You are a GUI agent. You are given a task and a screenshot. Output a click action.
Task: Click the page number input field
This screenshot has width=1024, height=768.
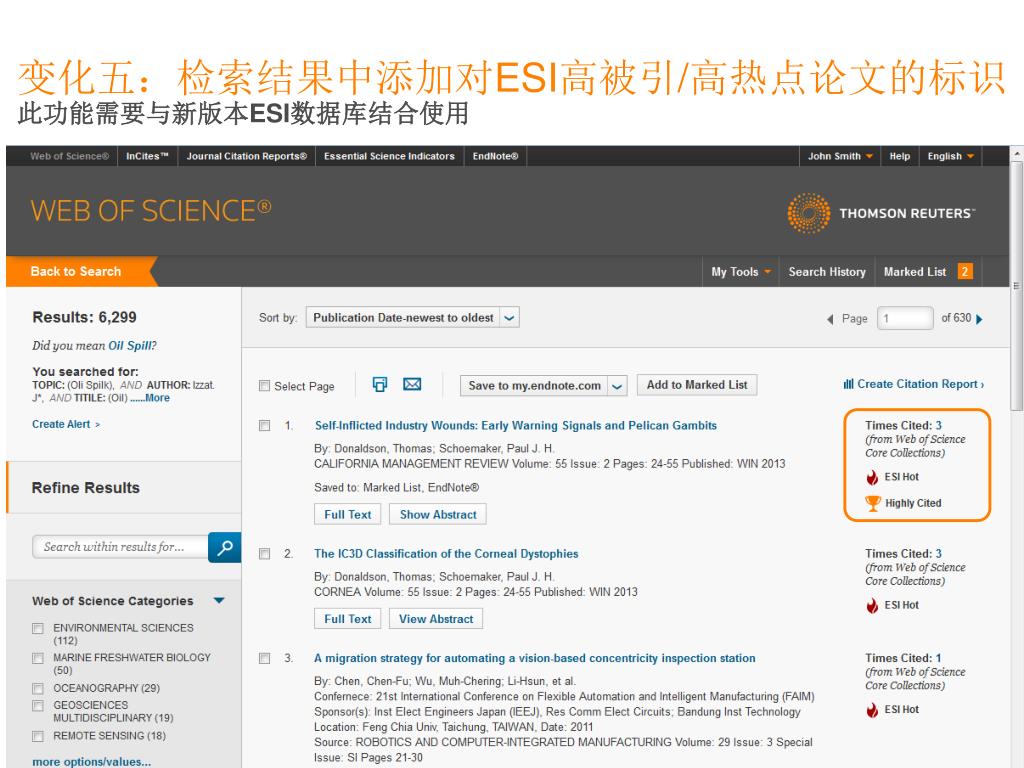(904, 319)
